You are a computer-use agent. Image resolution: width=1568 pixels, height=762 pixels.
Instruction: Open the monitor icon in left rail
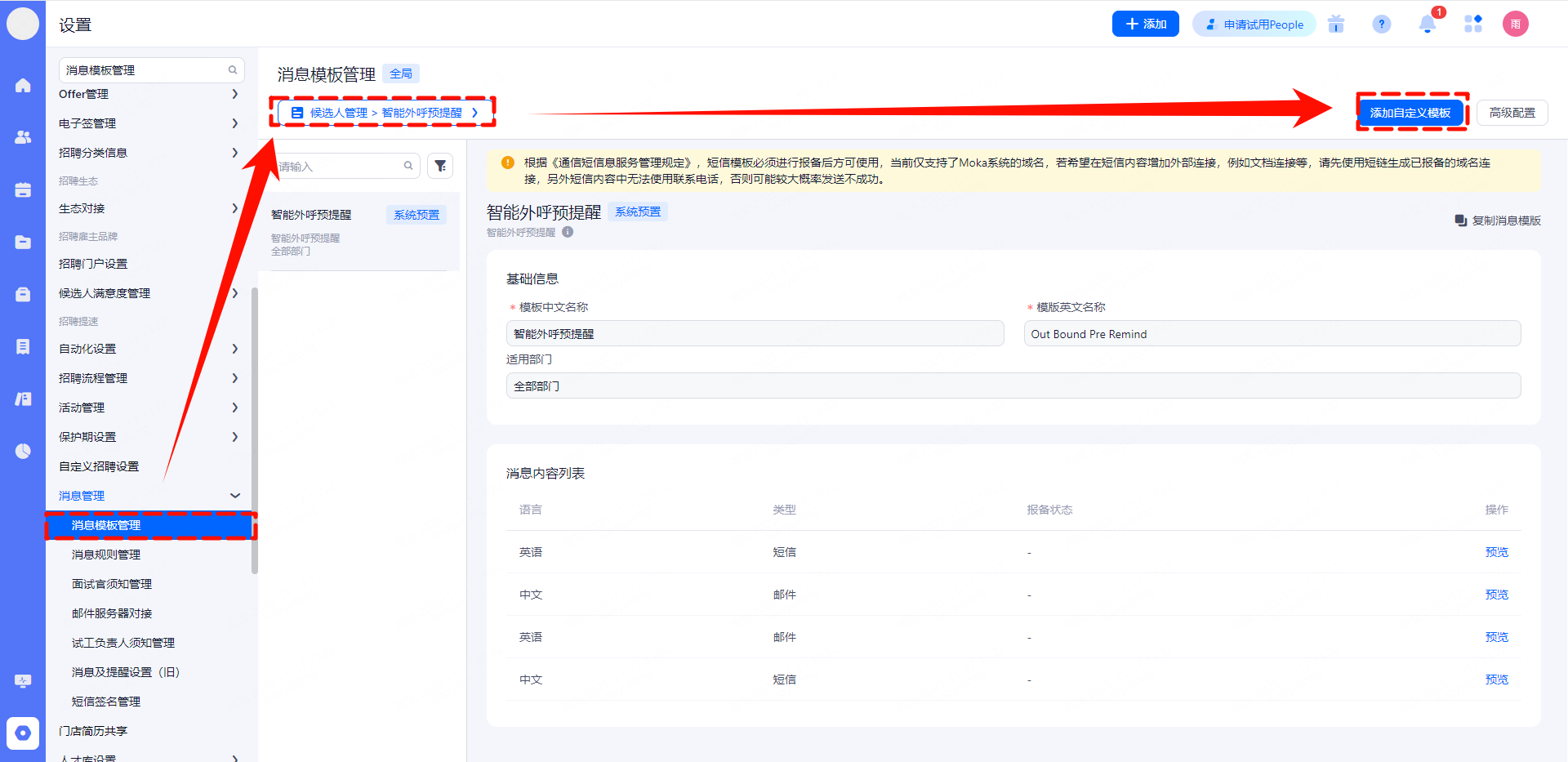pos(23,680)
